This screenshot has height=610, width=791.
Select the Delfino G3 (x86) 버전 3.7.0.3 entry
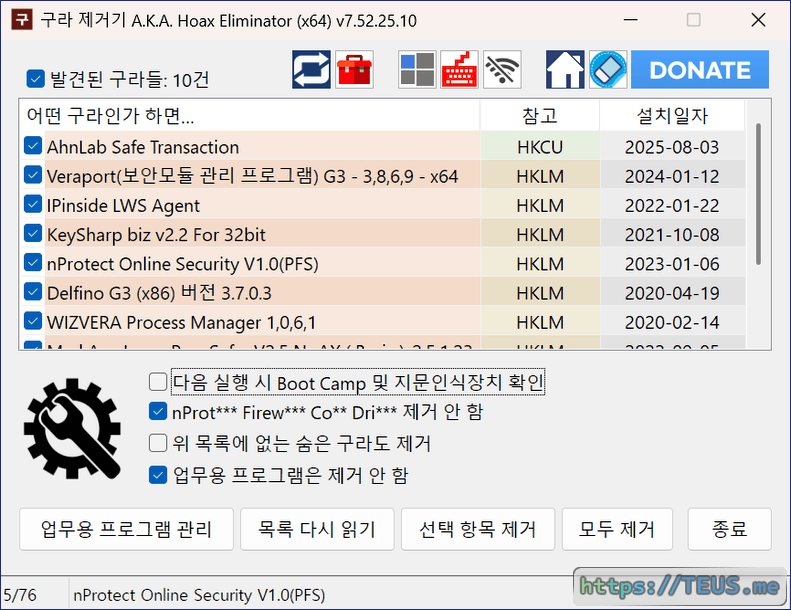pos(159,293)
